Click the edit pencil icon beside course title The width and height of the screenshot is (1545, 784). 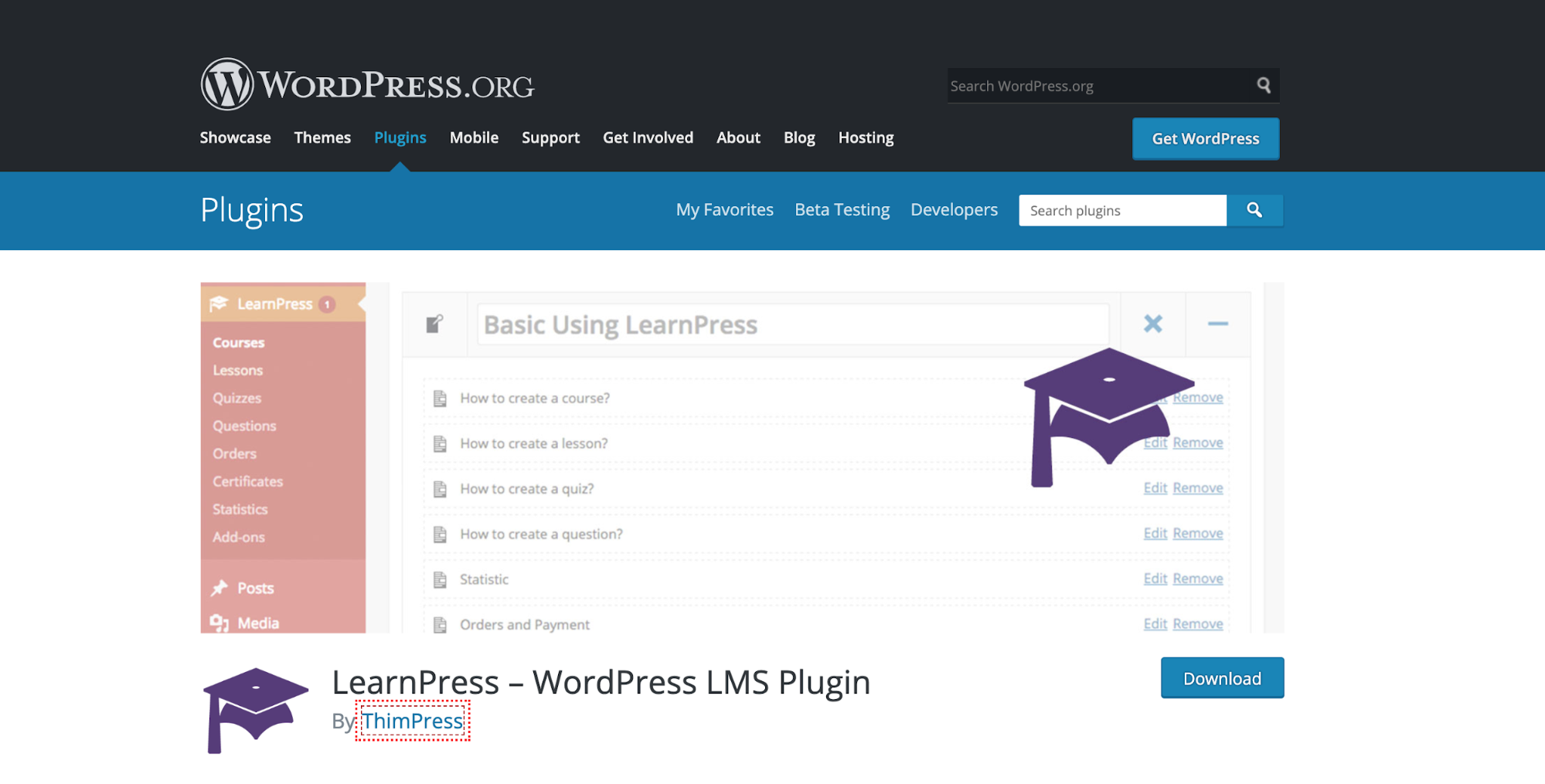435,324
